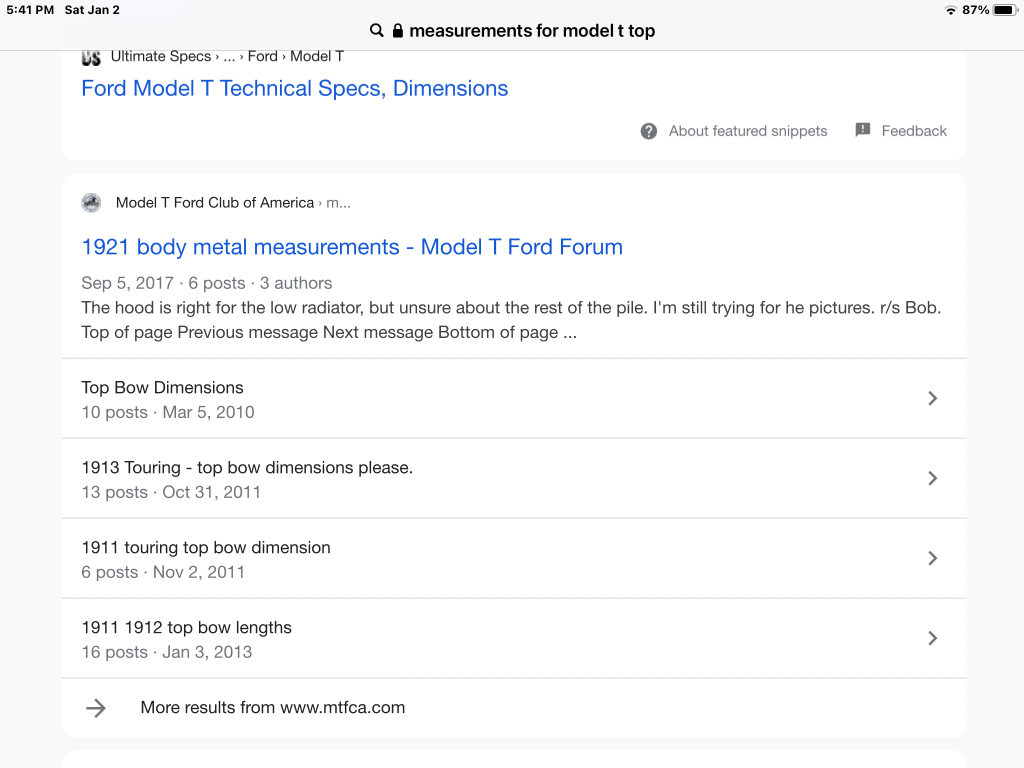Tap the padlock security icon
The image size is (1024, 768).
click(x=397, y=31)
